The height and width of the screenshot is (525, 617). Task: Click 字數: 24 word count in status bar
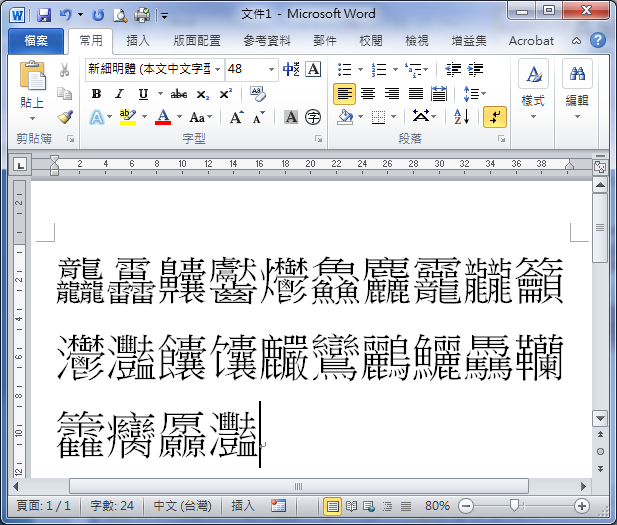(x=112, y=505)
